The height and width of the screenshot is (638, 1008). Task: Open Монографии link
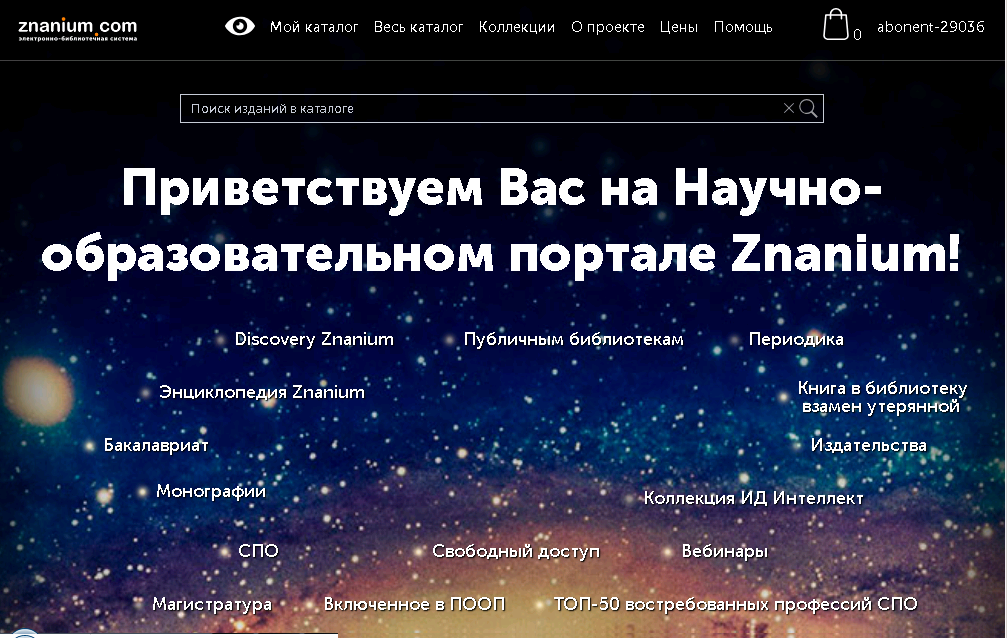coord(211,491)
